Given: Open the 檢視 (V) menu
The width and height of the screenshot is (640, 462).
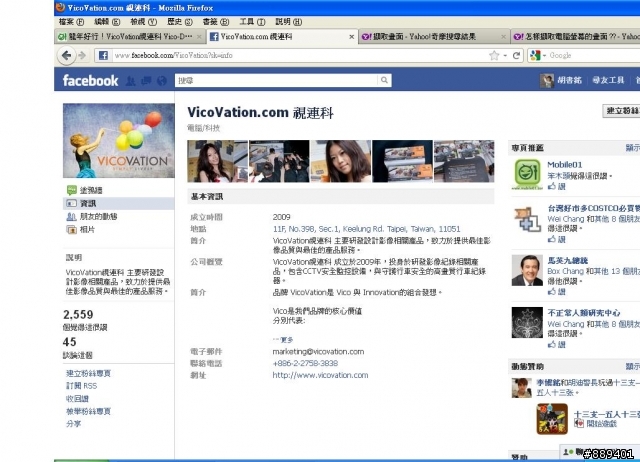Looking at the screenshot, I should click(143, 22).
